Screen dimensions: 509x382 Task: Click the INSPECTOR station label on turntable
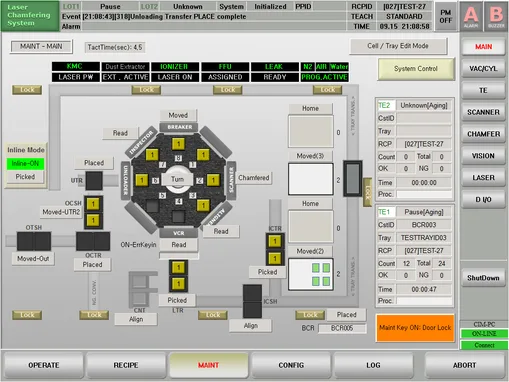(141, 142)
